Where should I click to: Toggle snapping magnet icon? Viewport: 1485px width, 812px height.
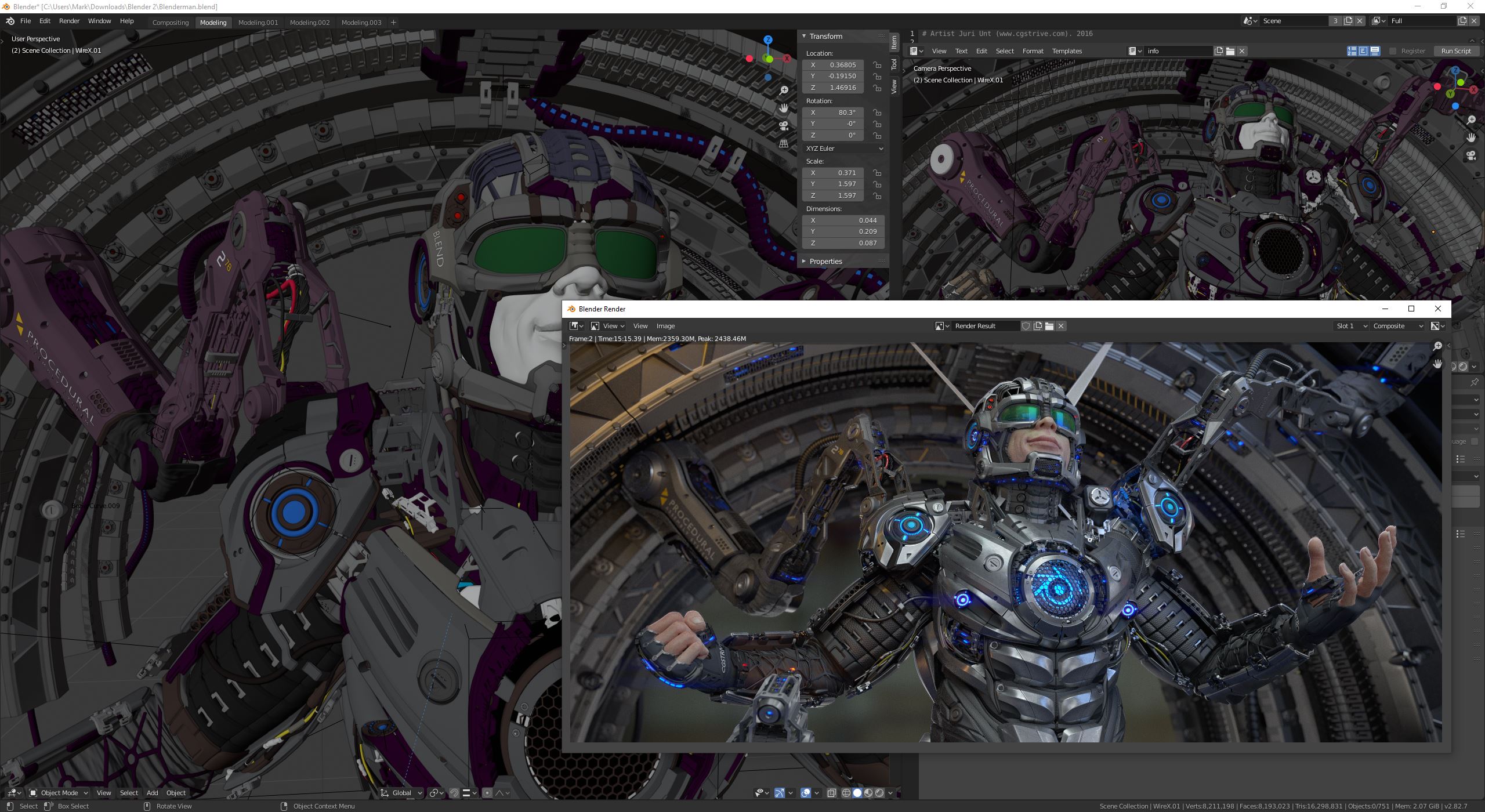454,793
